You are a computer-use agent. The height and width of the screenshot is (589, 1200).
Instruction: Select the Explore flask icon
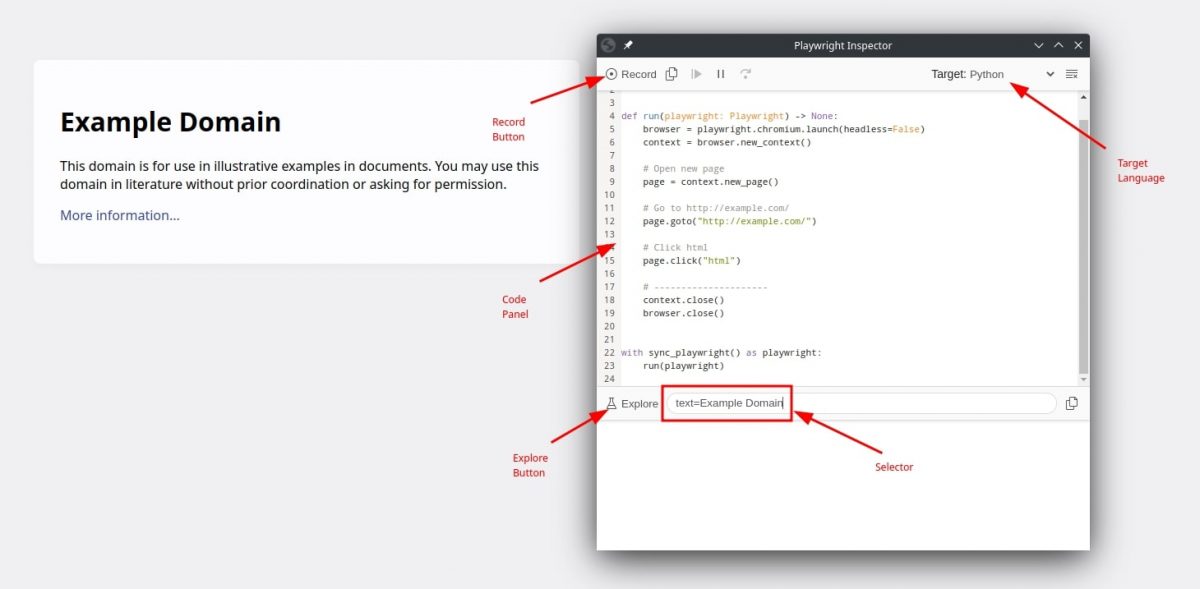point(611,403)
